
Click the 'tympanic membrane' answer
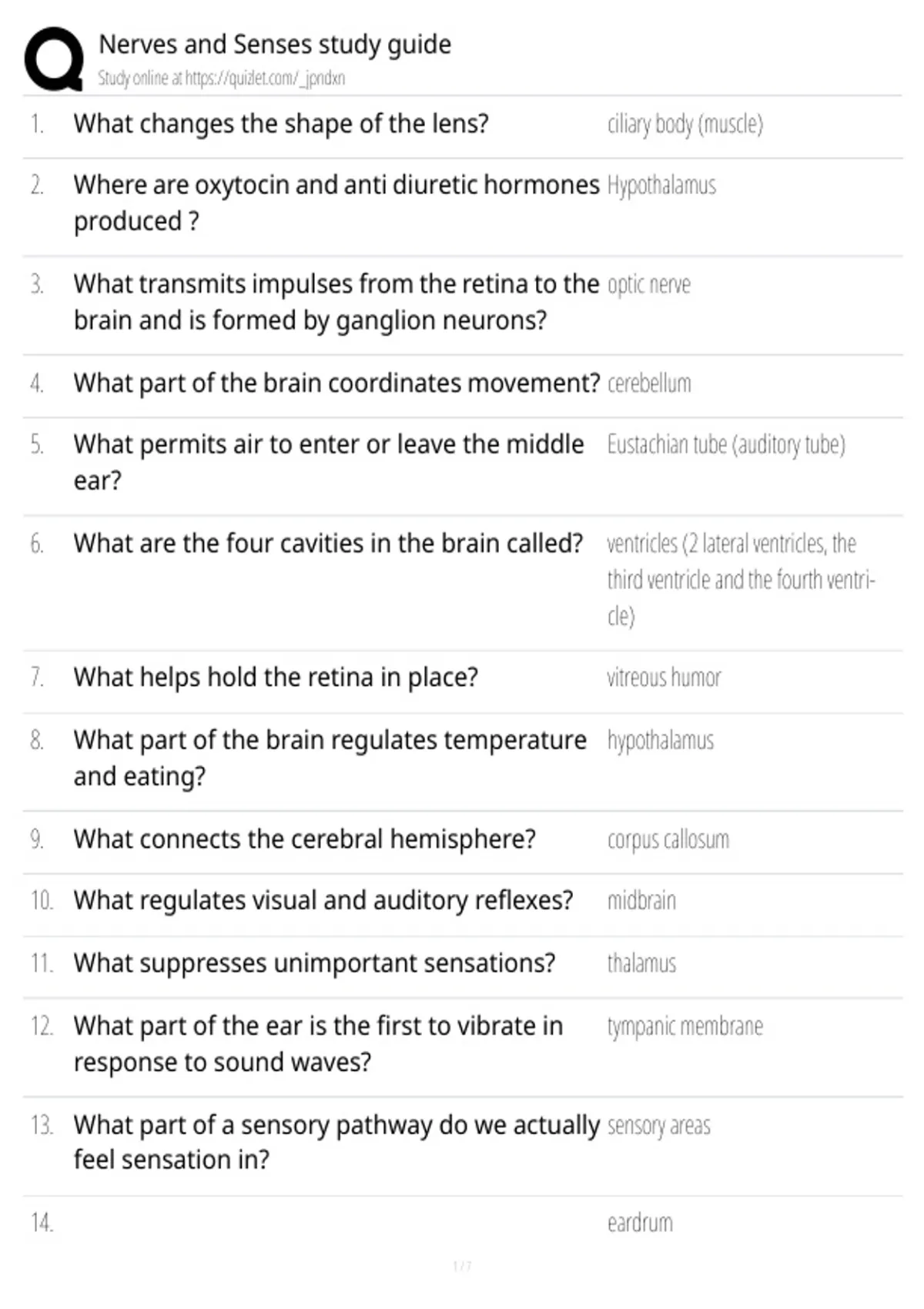click(x=685, y=1026)
